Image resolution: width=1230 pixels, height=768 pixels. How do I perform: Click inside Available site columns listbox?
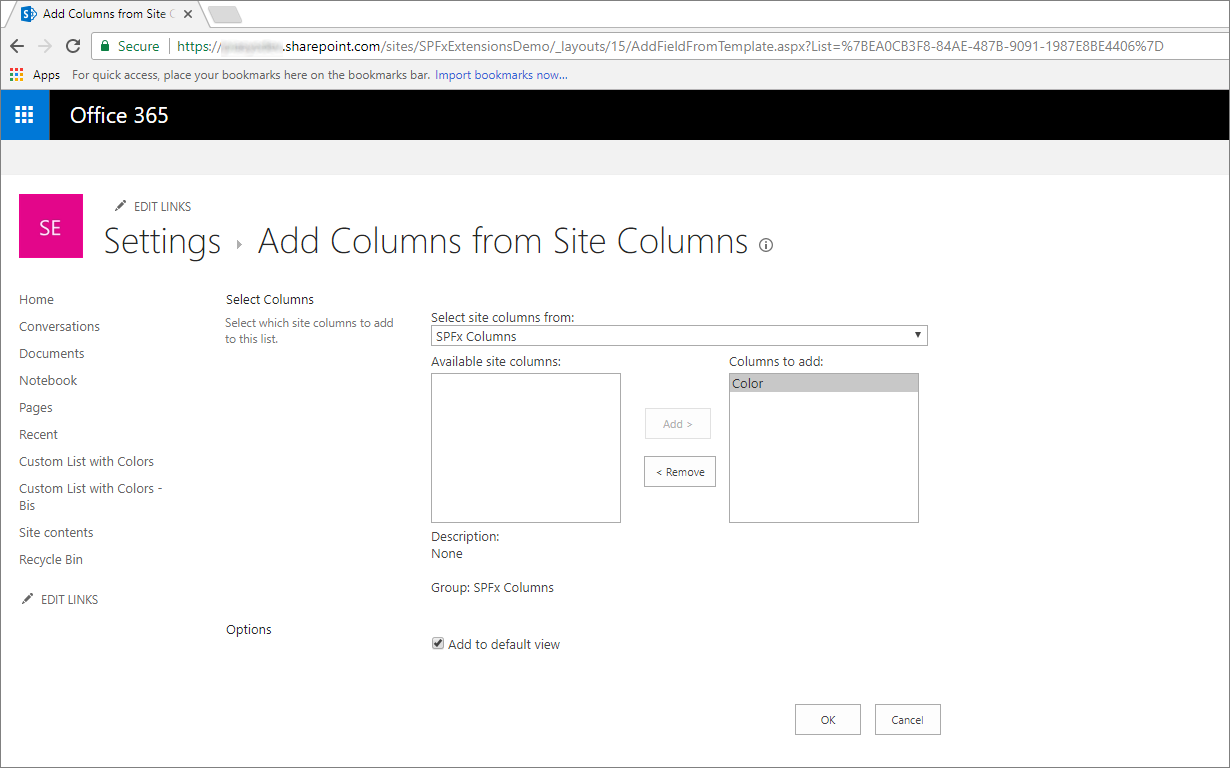[526, 448]
